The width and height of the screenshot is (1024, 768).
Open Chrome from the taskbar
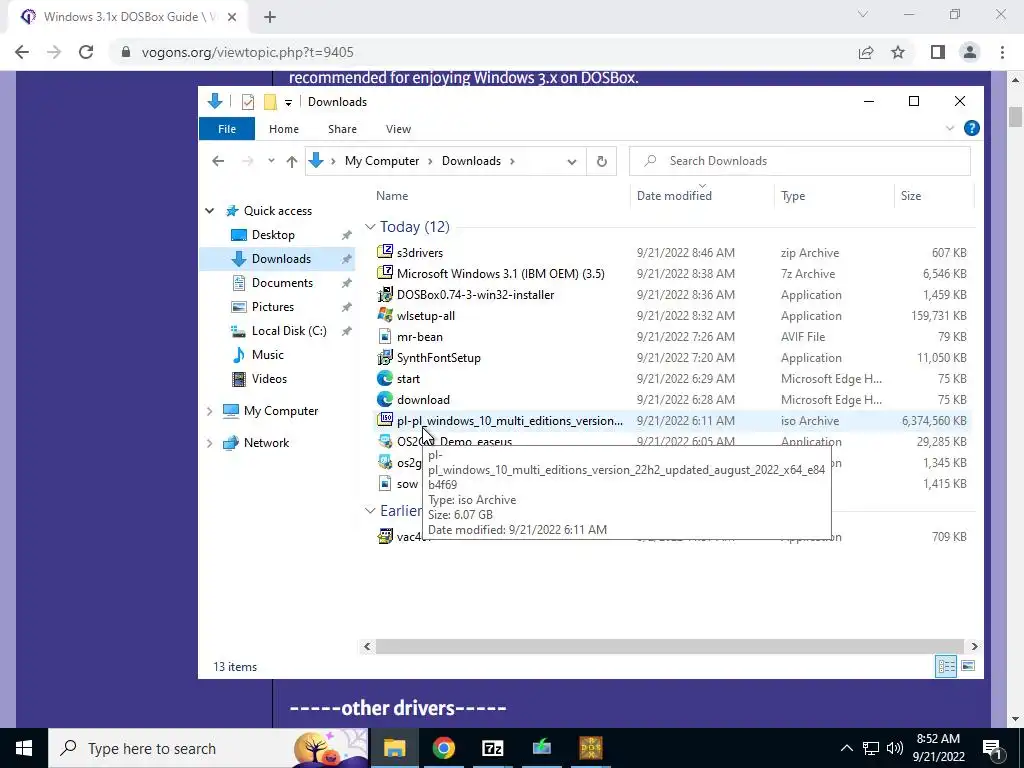point(443,748)
